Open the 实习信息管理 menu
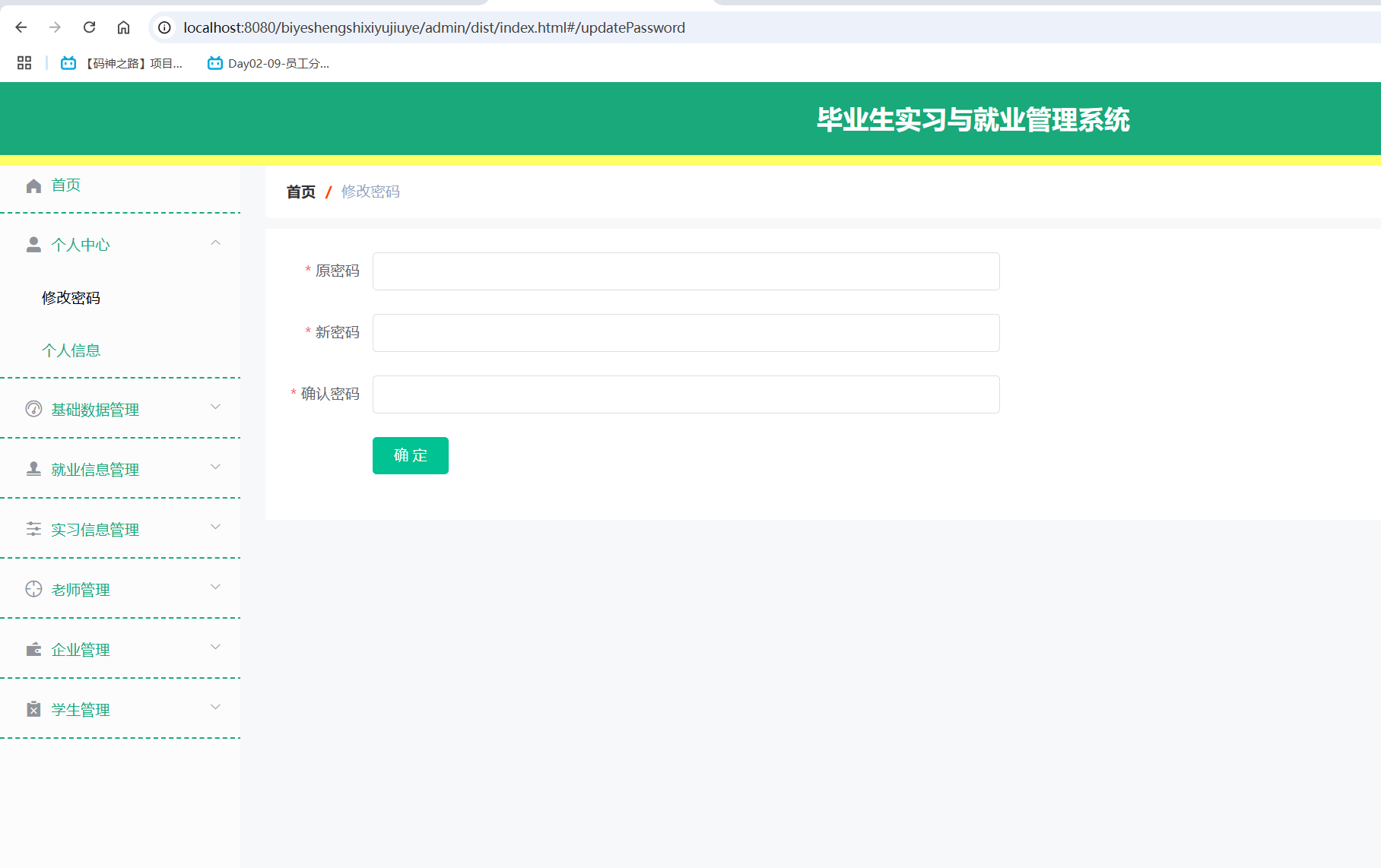The width and height of the screenshot is (1381, 868). [120, 529]
